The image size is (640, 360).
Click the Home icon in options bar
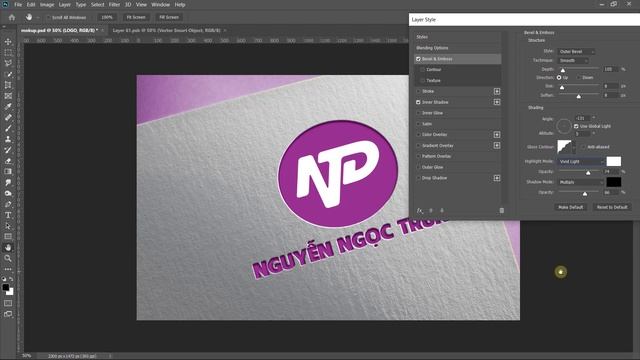coord(12,18)
